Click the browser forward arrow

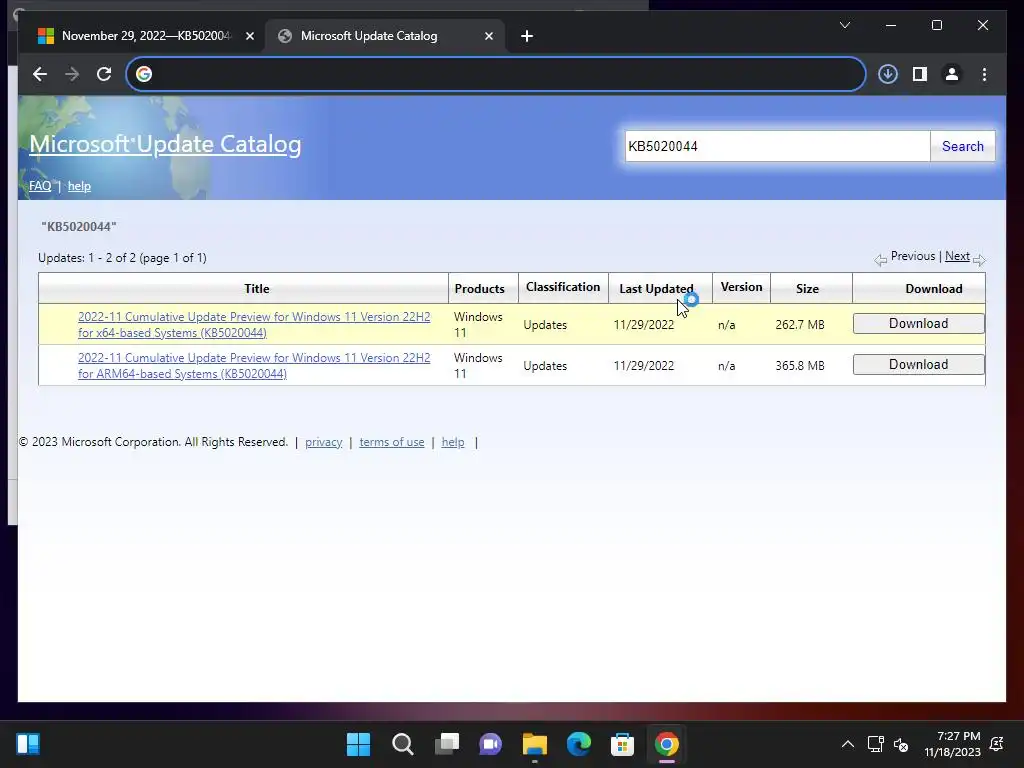pos(72,74)
